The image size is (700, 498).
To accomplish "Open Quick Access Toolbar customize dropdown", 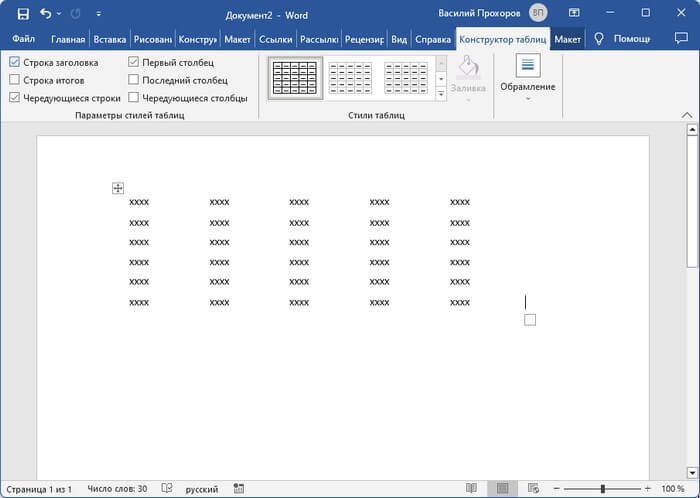I will coord(97,15).
